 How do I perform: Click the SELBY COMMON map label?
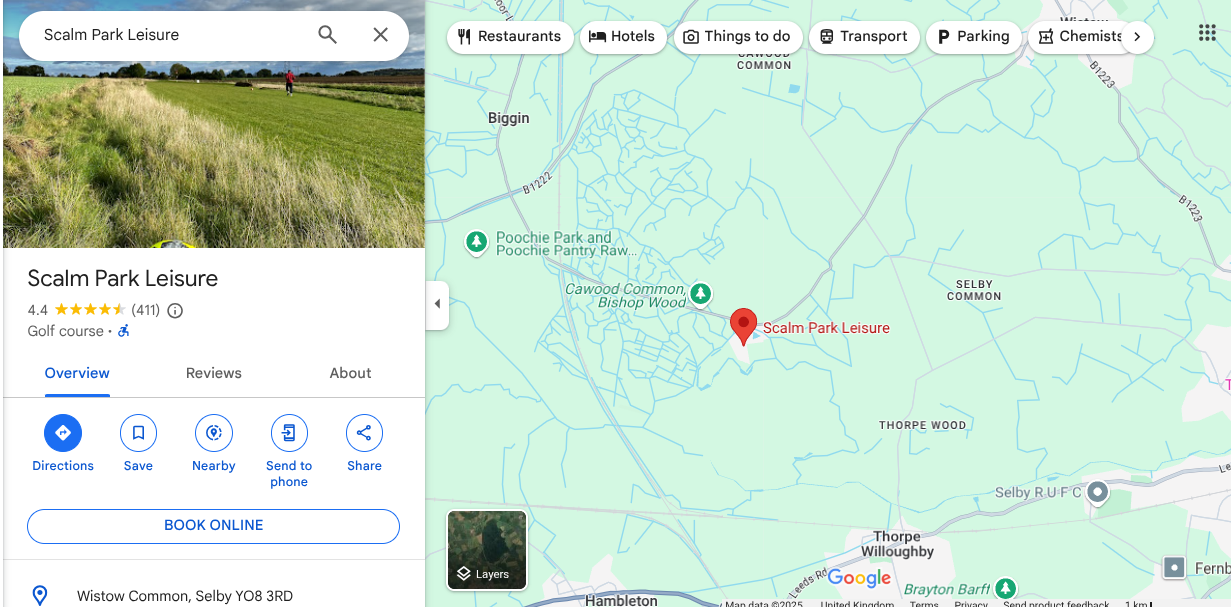[974, 290]
